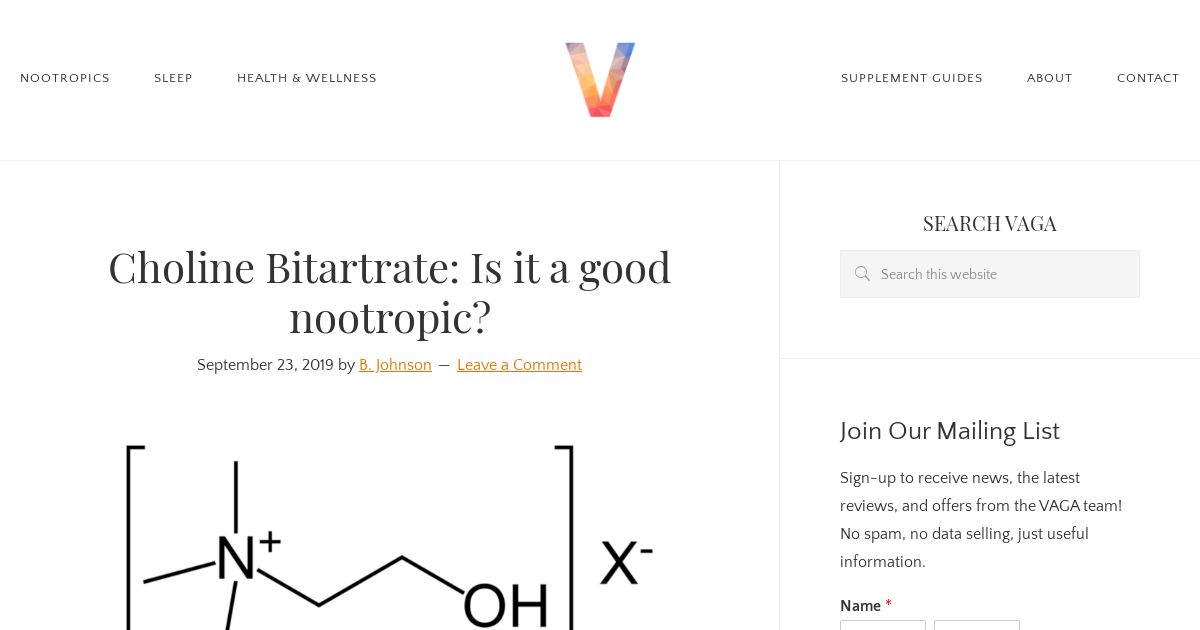Focus the Search this website field
This screenshot has width=1200, height=630.
point(990,274)
